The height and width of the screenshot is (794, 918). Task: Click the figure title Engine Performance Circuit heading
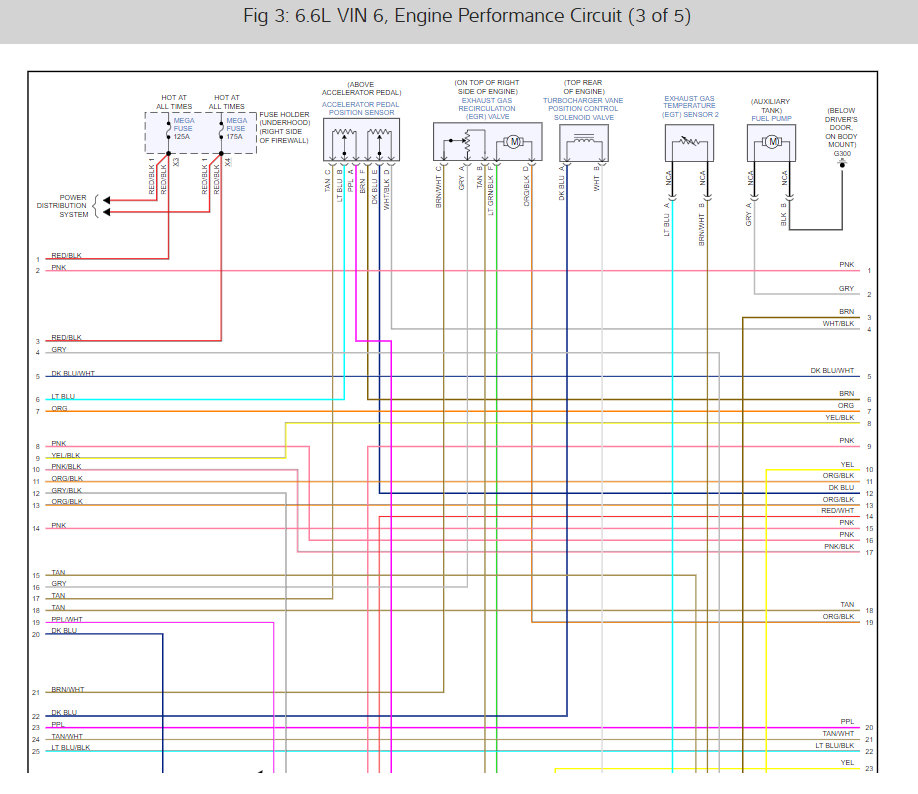[467, 16]
